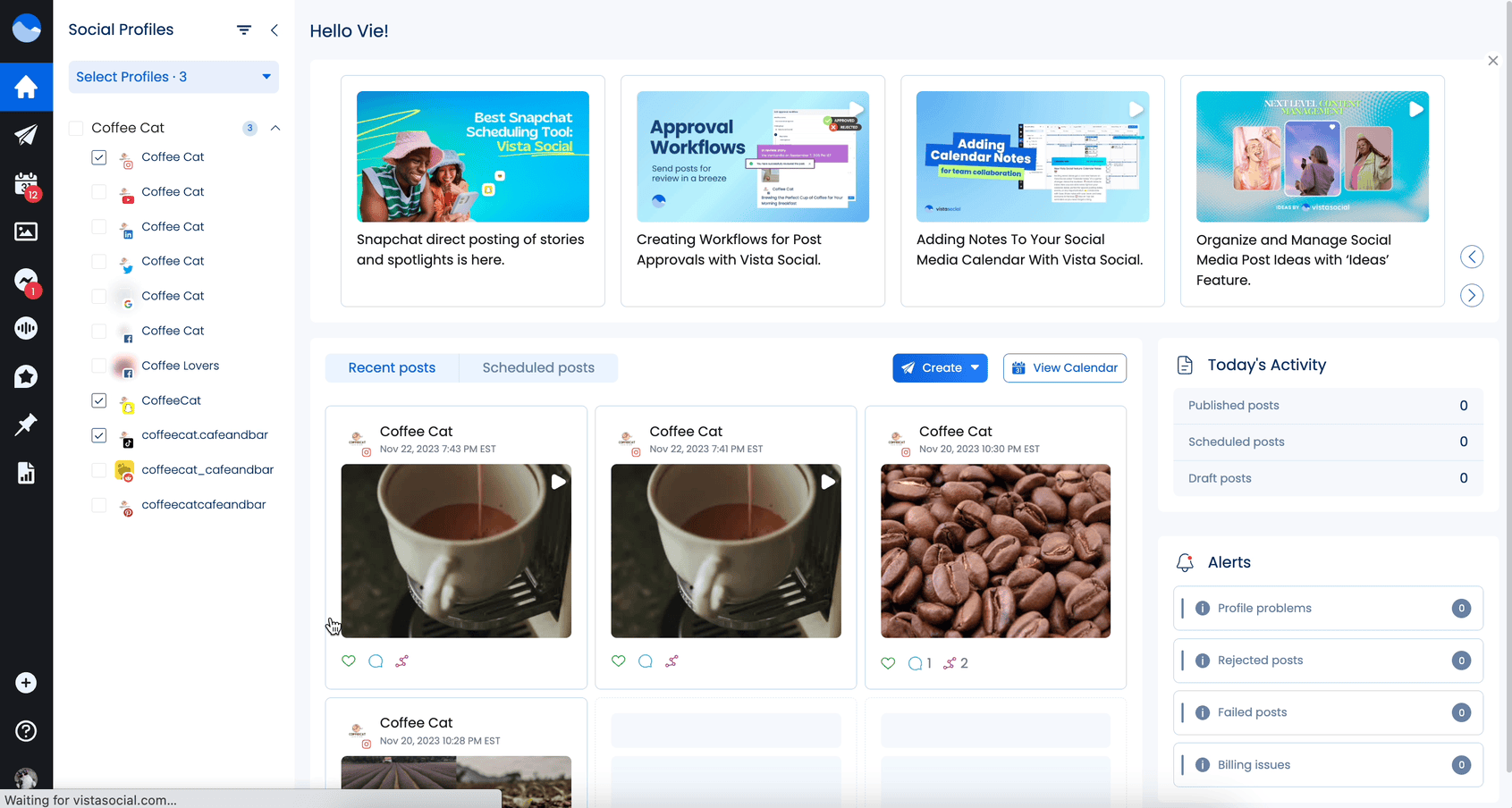1512x808 pixels.
Task: Check the Coffee Cat LinkedIn profile
Action: tap(99, 227)
